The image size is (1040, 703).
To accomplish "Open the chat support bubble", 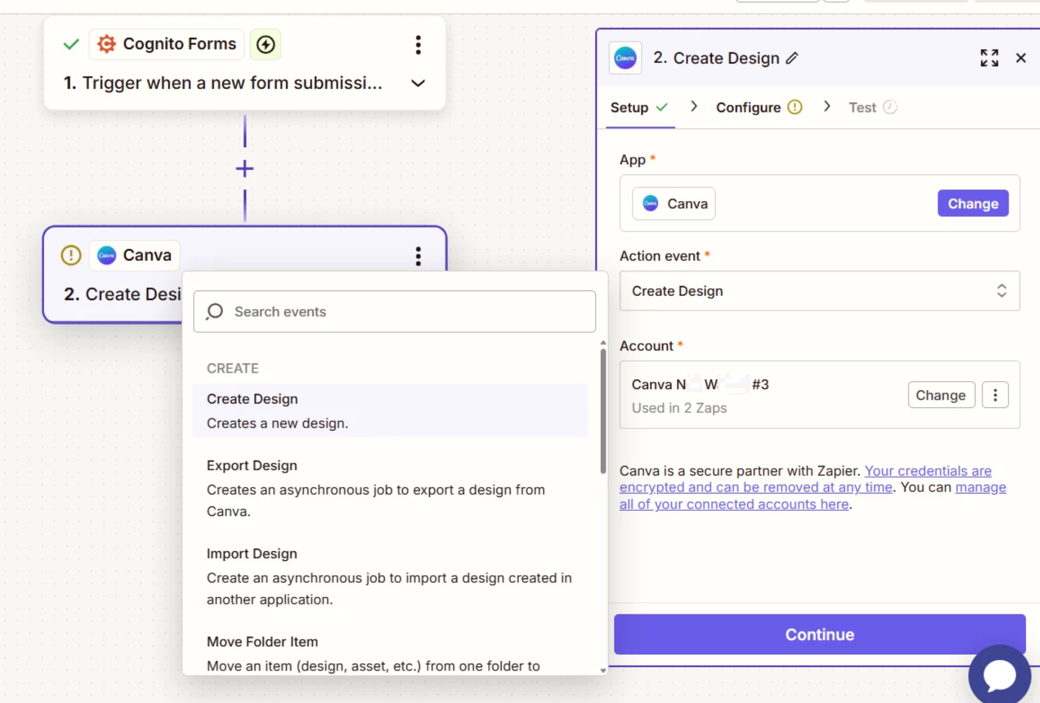I will click(x=999, y=675).
